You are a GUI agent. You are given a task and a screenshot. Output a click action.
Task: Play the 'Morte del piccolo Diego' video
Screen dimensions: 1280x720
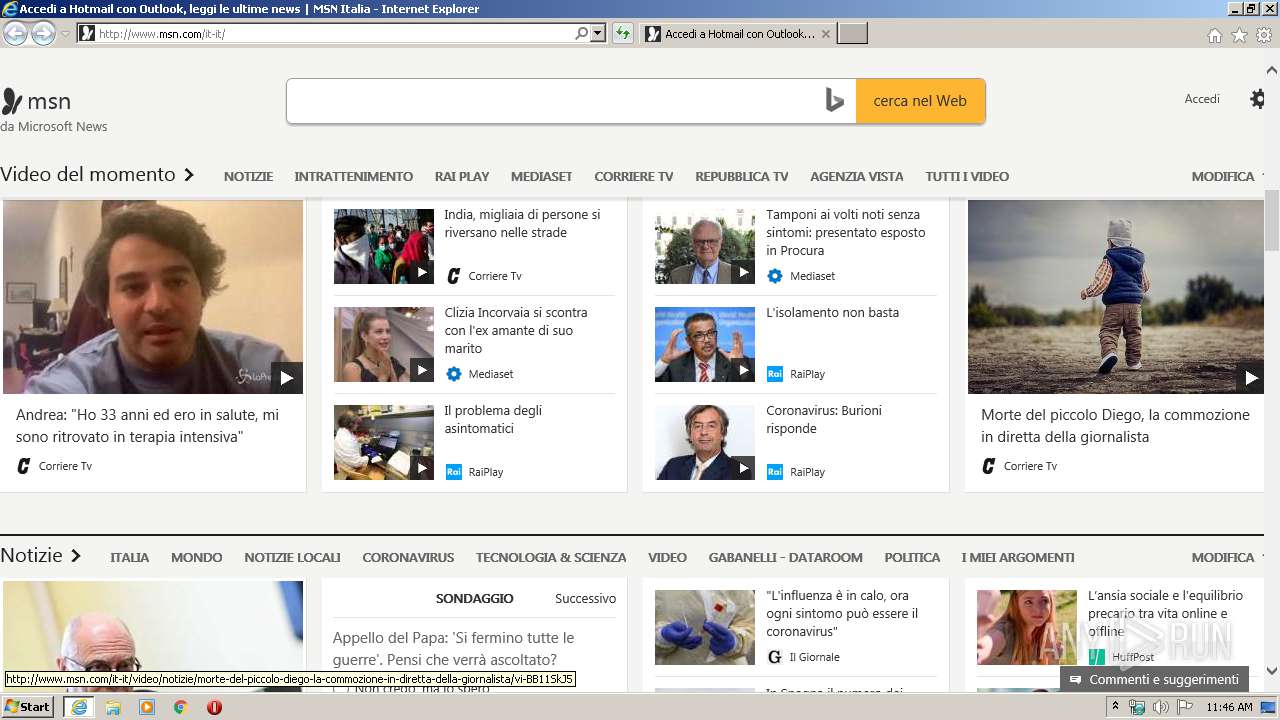click(1116, 297)
